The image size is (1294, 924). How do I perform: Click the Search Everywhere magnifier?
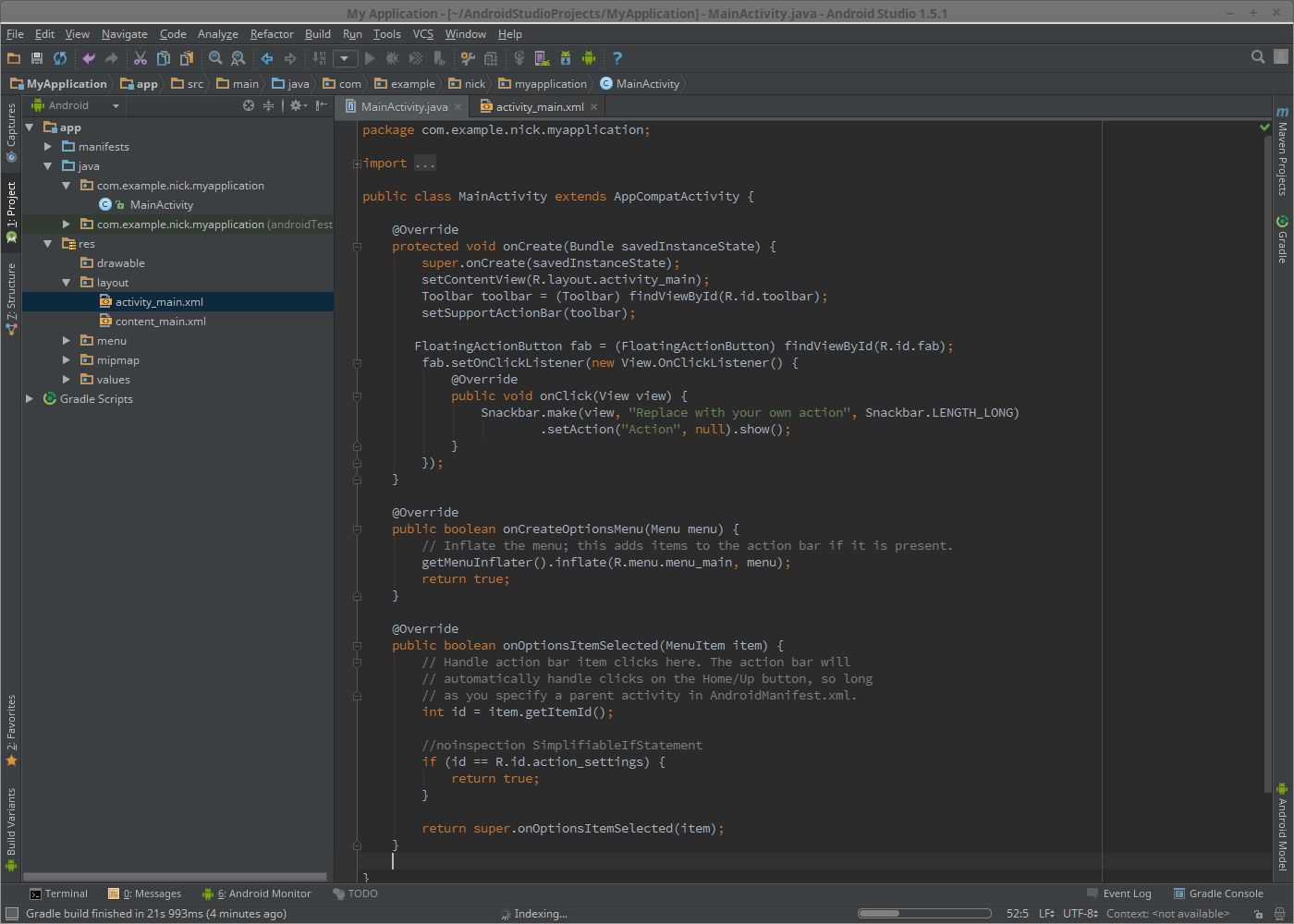[1258, 57]
